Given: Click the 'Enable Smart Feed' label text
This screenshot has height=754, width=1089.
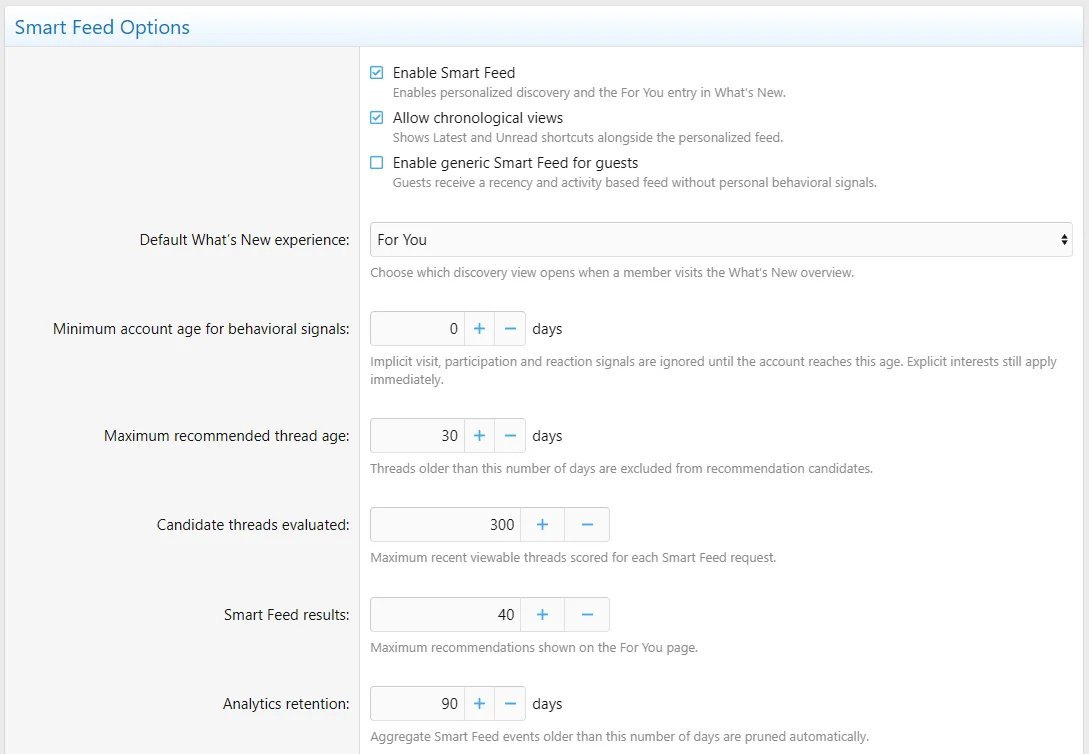Looking at the screenshot, I should 454,73.
